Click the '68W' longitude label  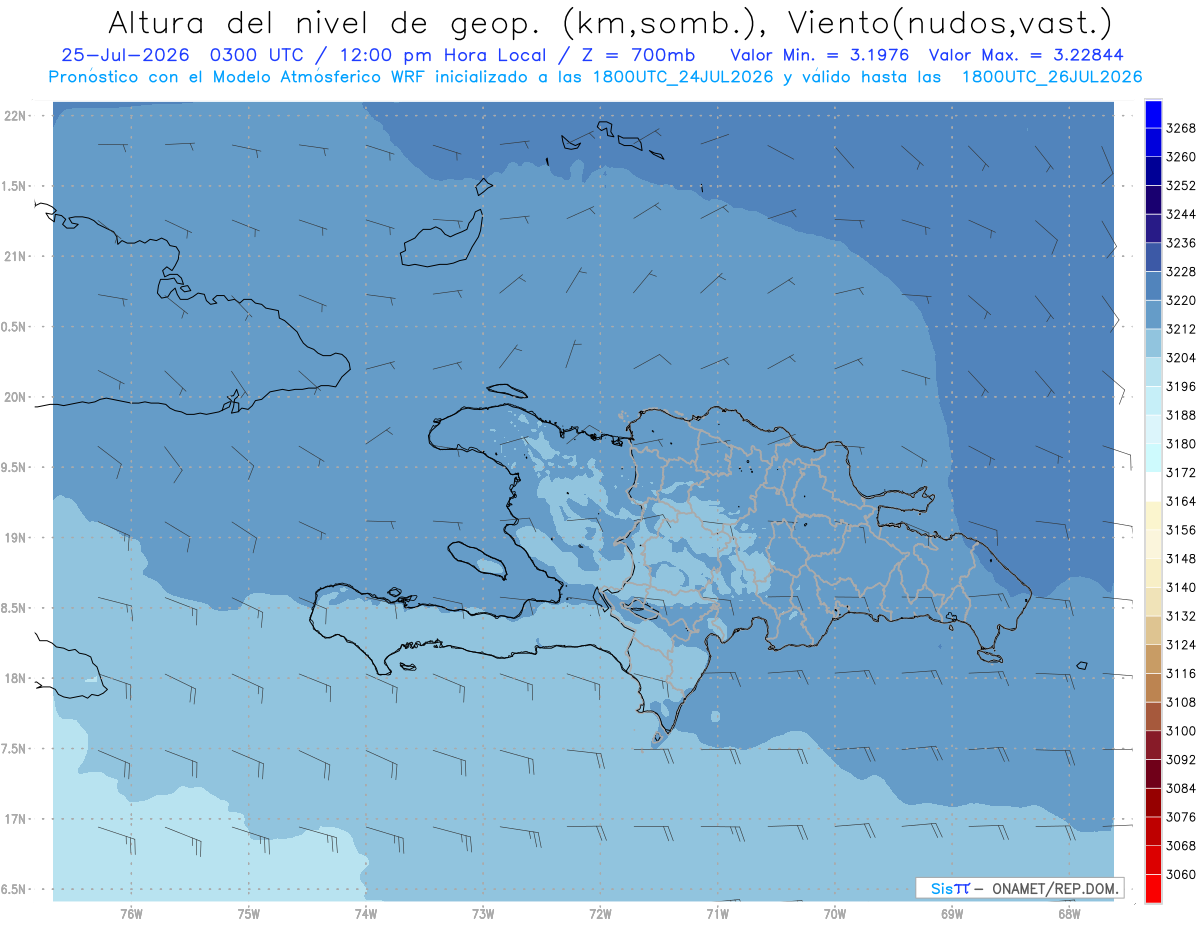click(1069, 913)
